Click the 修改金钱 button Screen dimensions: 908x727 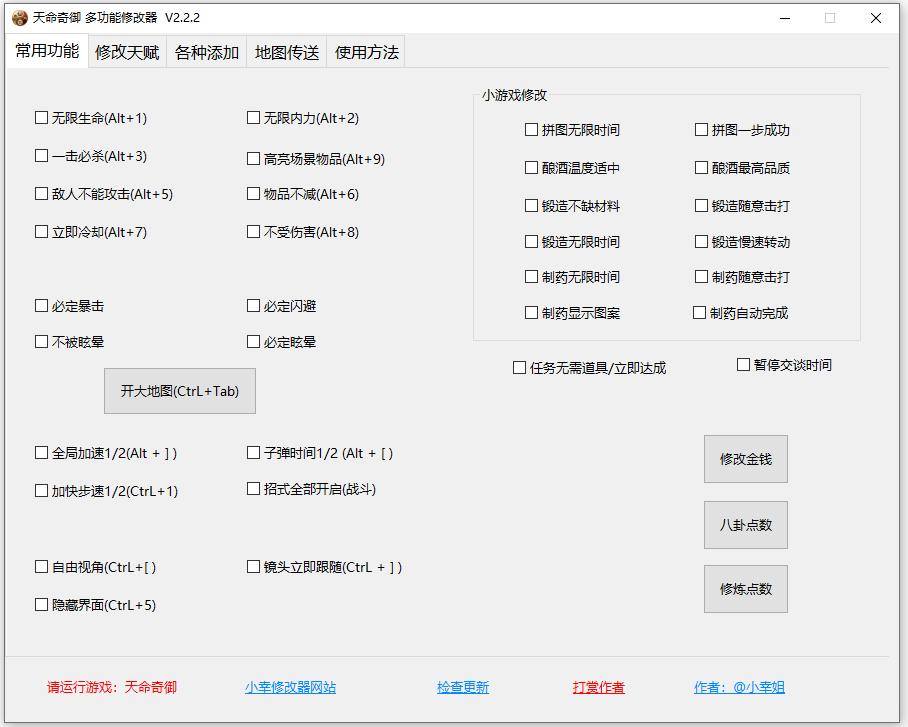(745, 458)
